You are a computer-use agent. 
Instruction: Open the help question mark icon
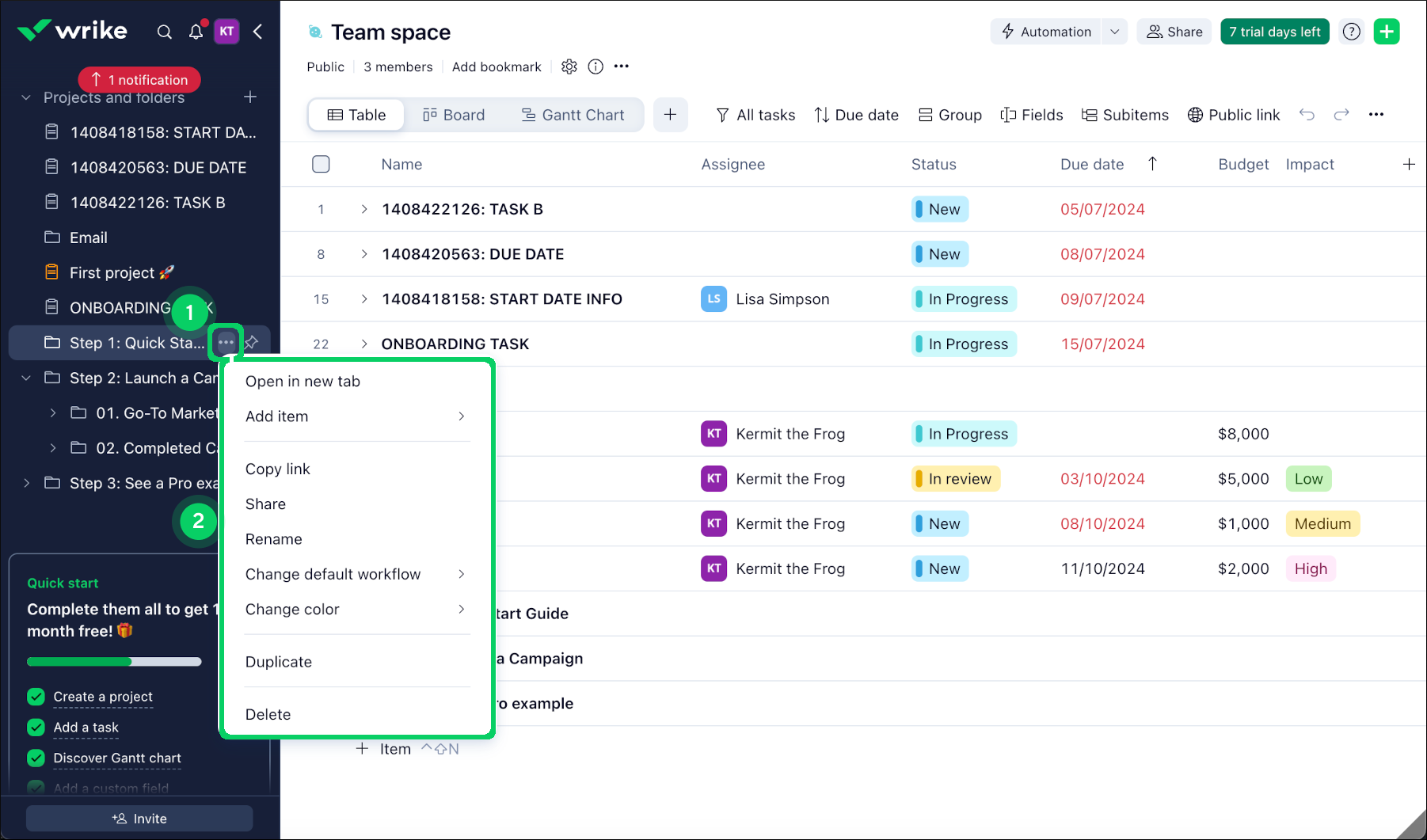1351,32
